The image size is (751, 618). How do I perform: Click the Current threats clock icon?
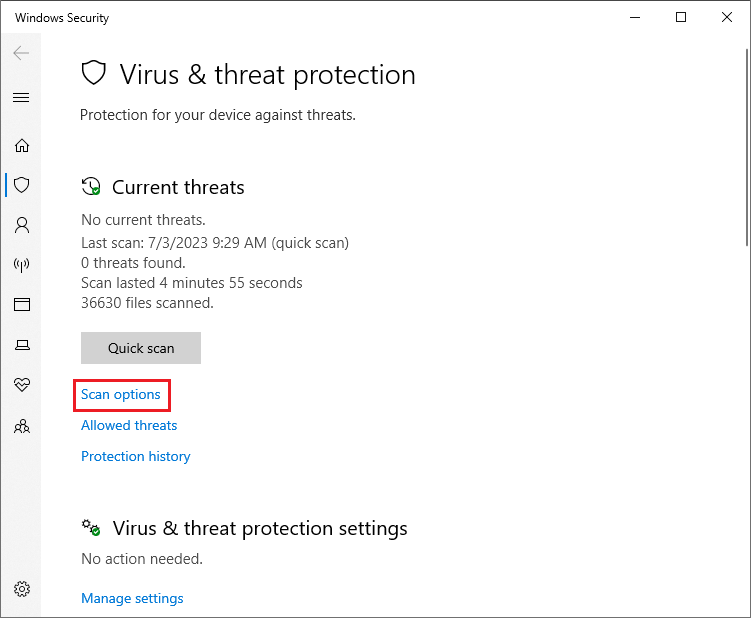point(91,186)
